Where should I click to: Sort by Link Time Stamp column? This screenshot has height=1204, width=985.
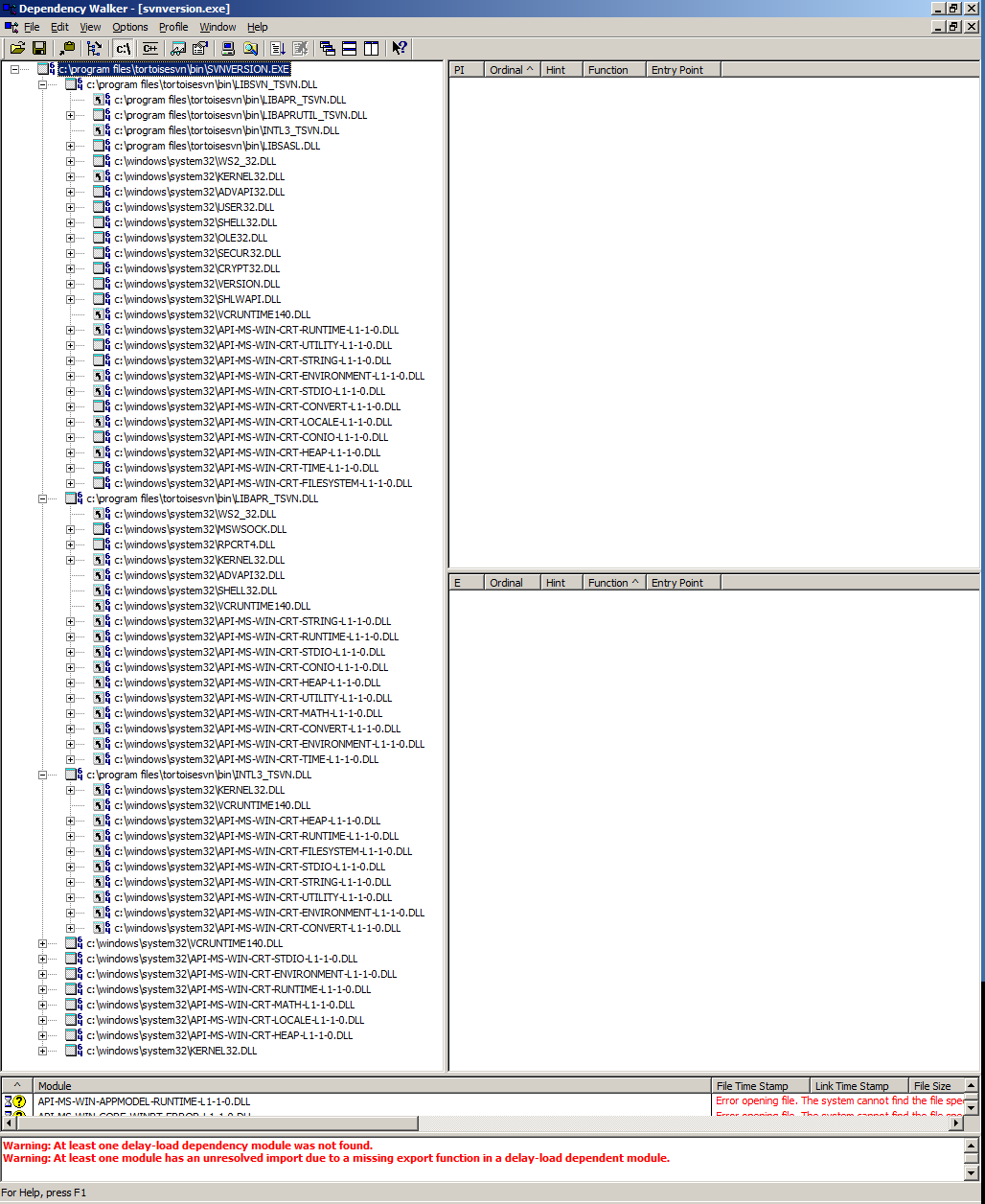click(x=860, y=1086)
